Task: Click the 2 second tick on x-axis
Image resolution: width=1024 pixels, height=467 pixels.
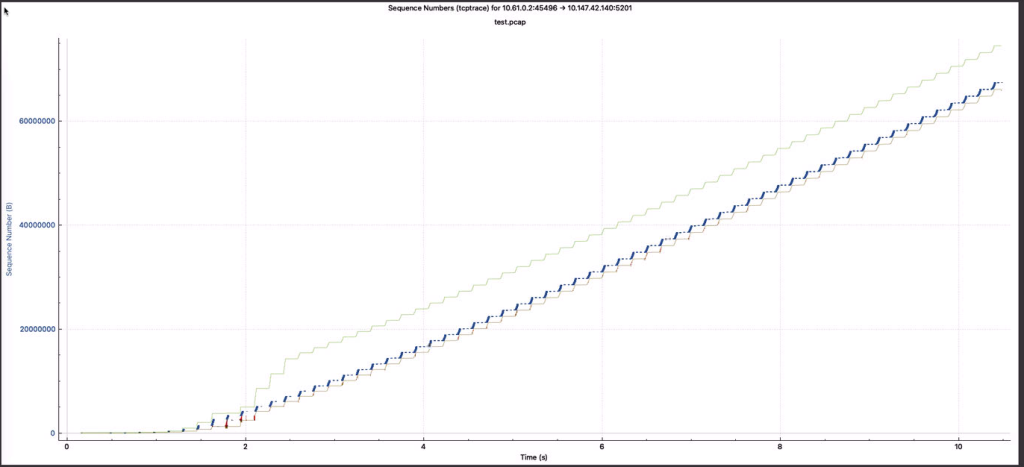Action: pos(245,444)
